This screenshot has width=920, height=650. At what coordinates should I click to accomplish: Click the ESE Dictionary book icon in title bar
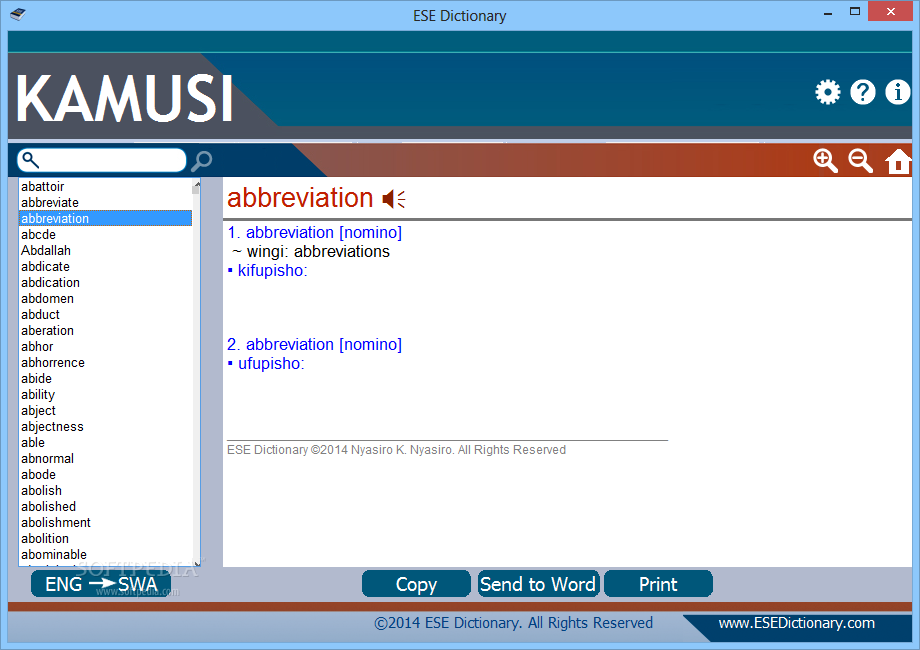(x=18, y=14)
